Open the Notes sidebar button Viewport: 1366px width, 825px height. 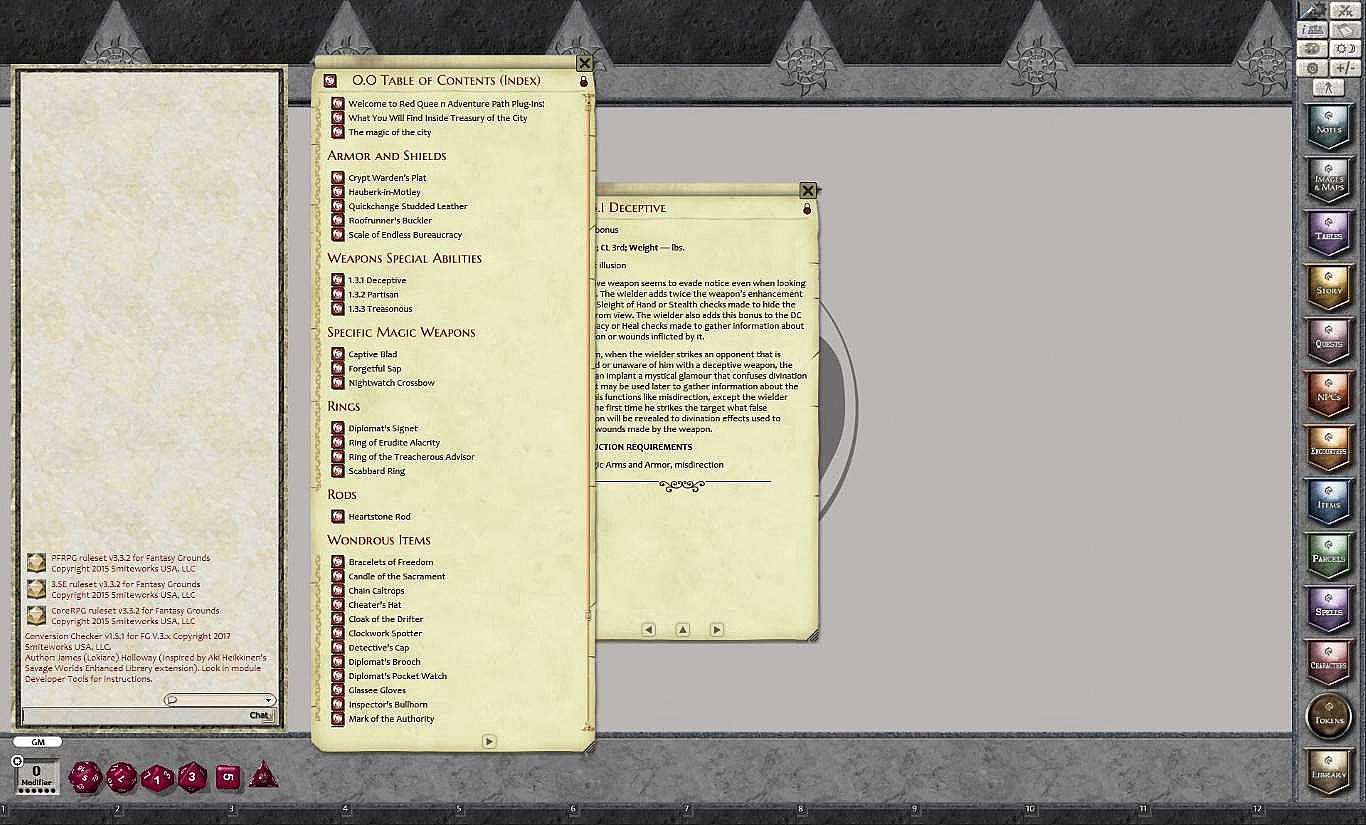[x=1329, y=127]
